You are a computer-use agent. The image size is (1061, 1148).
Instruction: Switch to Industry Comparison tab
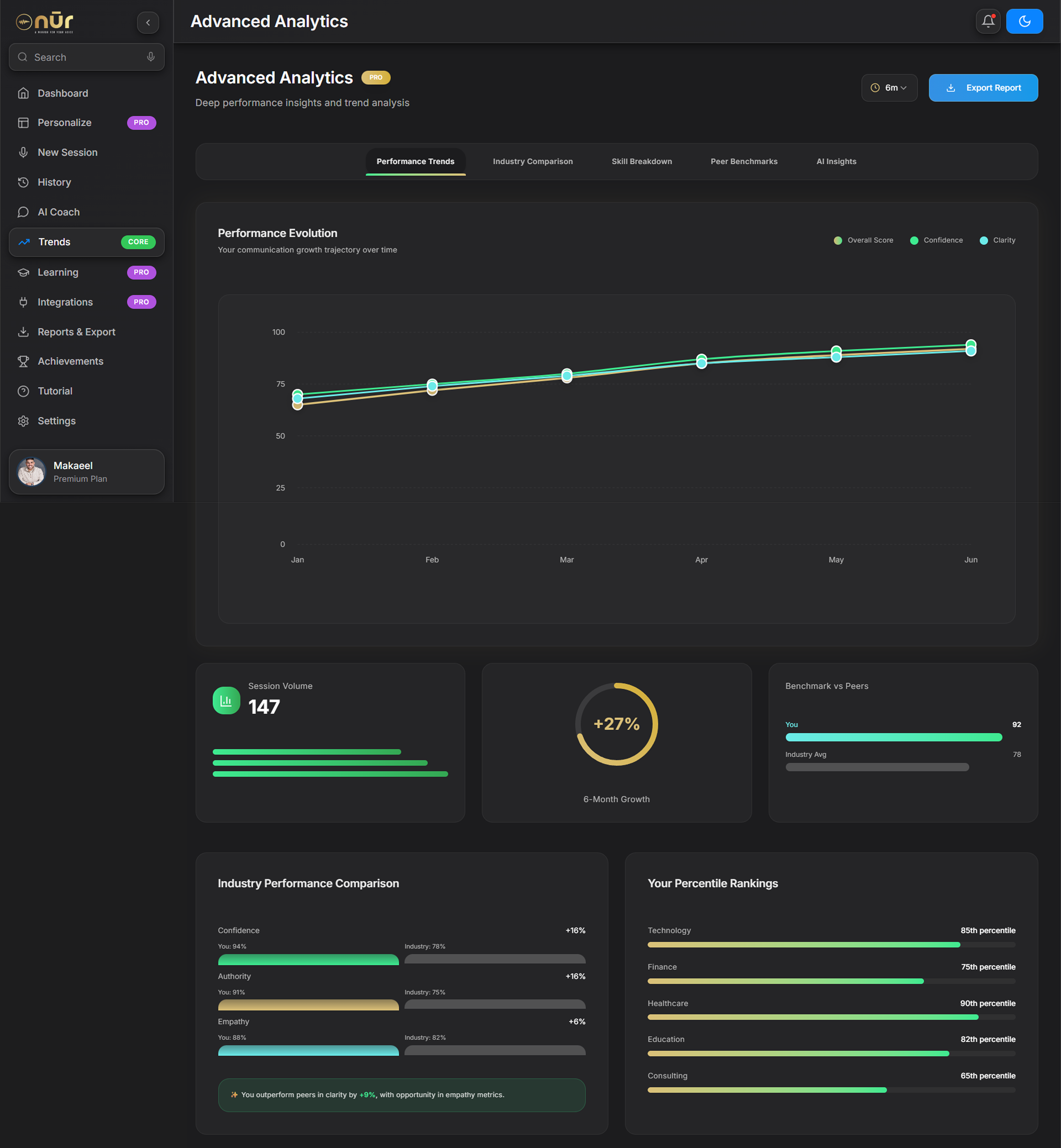[532, 161]
